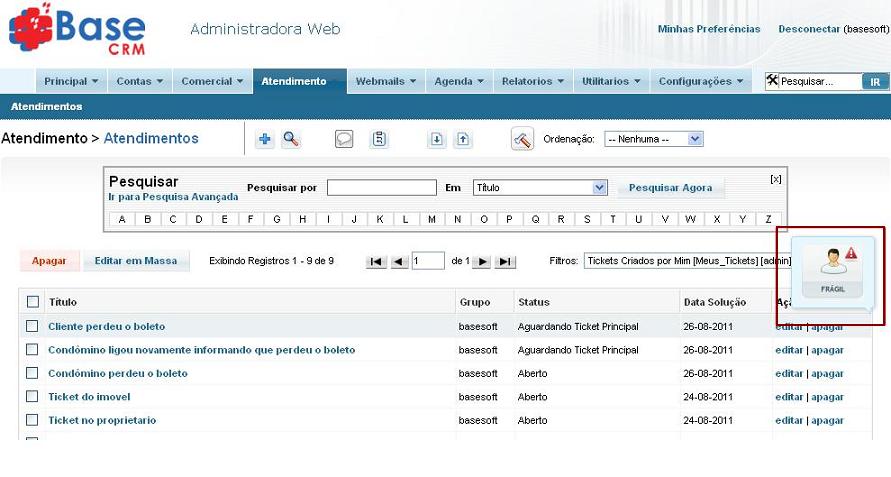Open the Configurações menu
Image resolution: width=891 pixels, height=477 pixels.
(x=700, y=81)
